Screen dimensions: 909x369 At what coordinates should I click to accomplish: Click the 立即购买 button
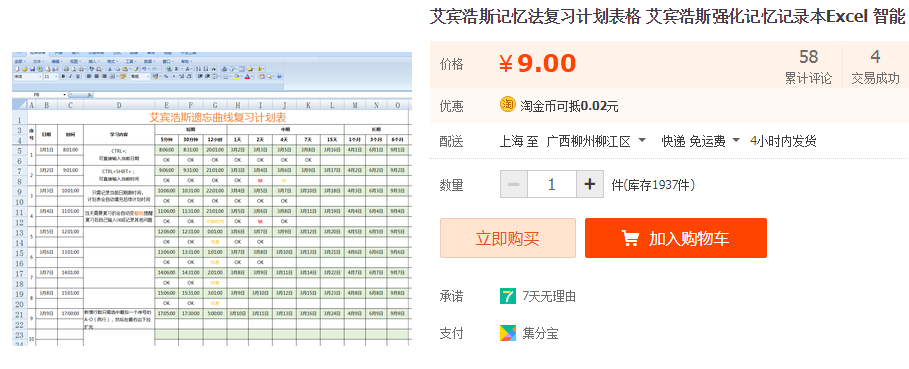(x=508, y=238)
